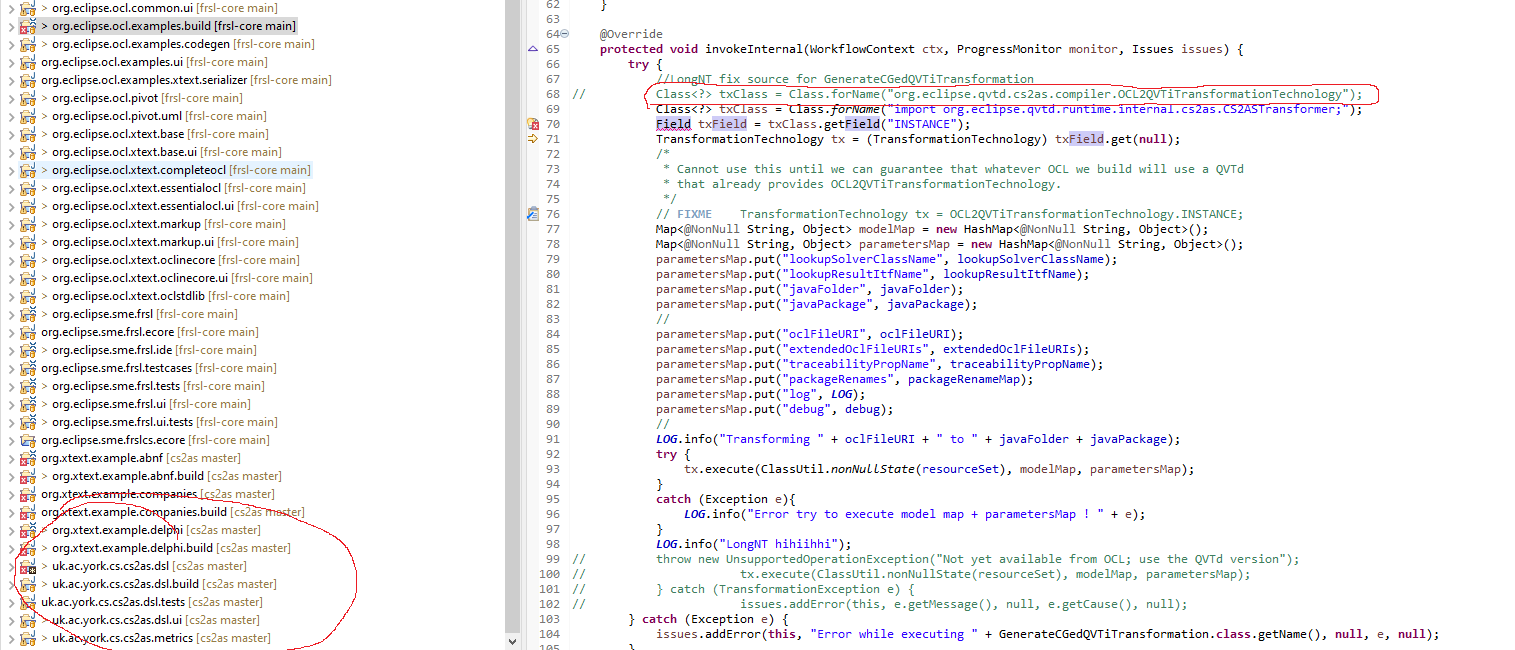Click the arrow marker beside line 71
Viewport: 1515px width, 650px height.
pyautogui.click(x=533, y=139)
